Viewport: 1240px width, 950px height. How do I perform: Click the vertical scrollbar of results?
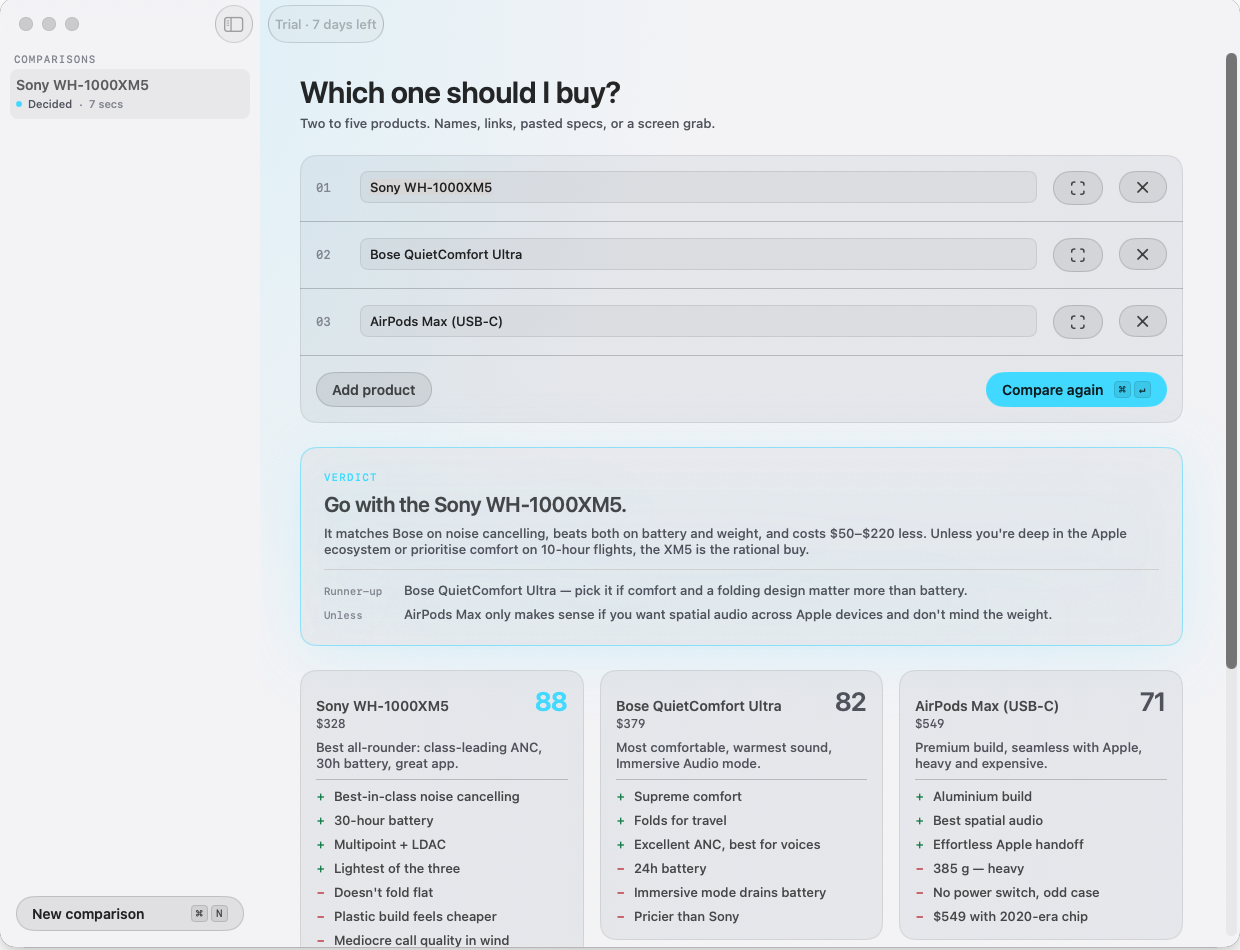[1232, 360]
